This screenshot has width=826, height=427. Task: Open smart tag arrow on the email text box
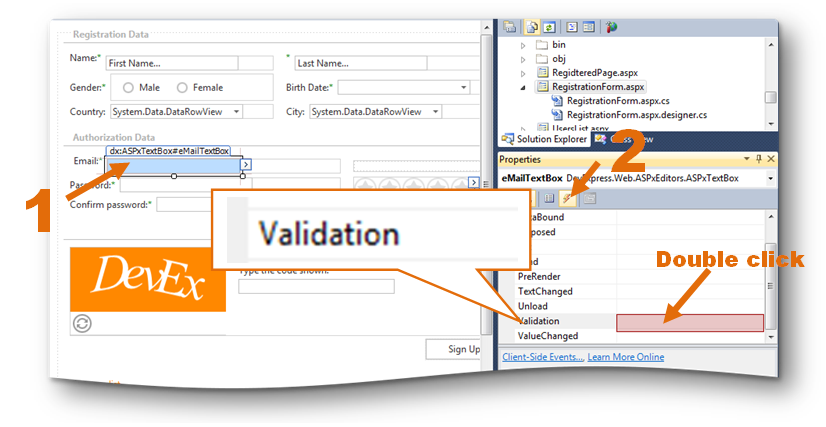tap(246, 165)
